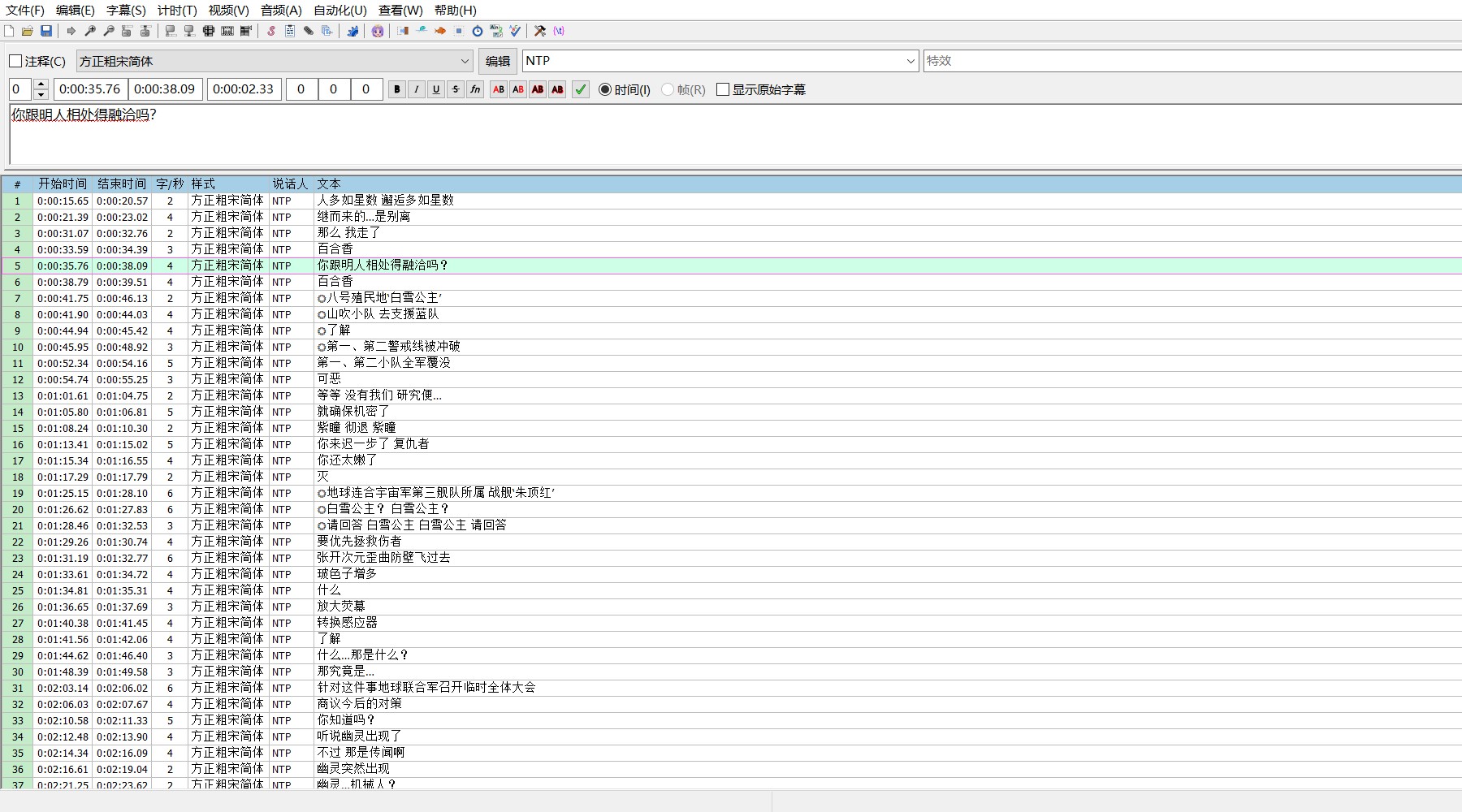The width and height of the screenshot is (1462, 812).
Task: Open Shift Times tool icon
Action: (403, 31)
